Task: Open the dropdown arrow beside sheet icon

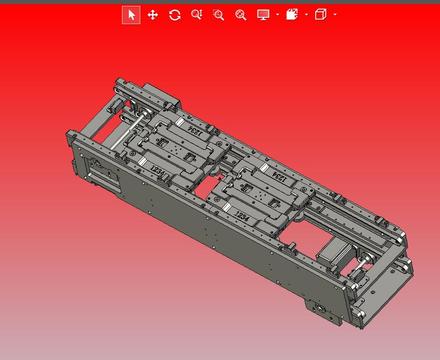Action: click(x=306, y=15)
